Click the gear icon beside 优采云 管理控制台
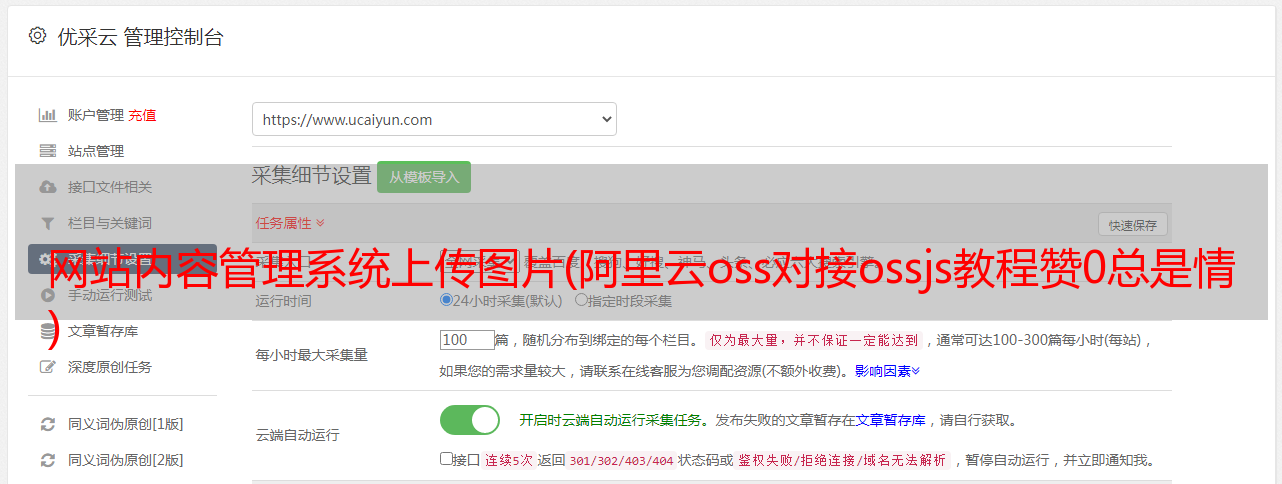 tap(37, 36)
